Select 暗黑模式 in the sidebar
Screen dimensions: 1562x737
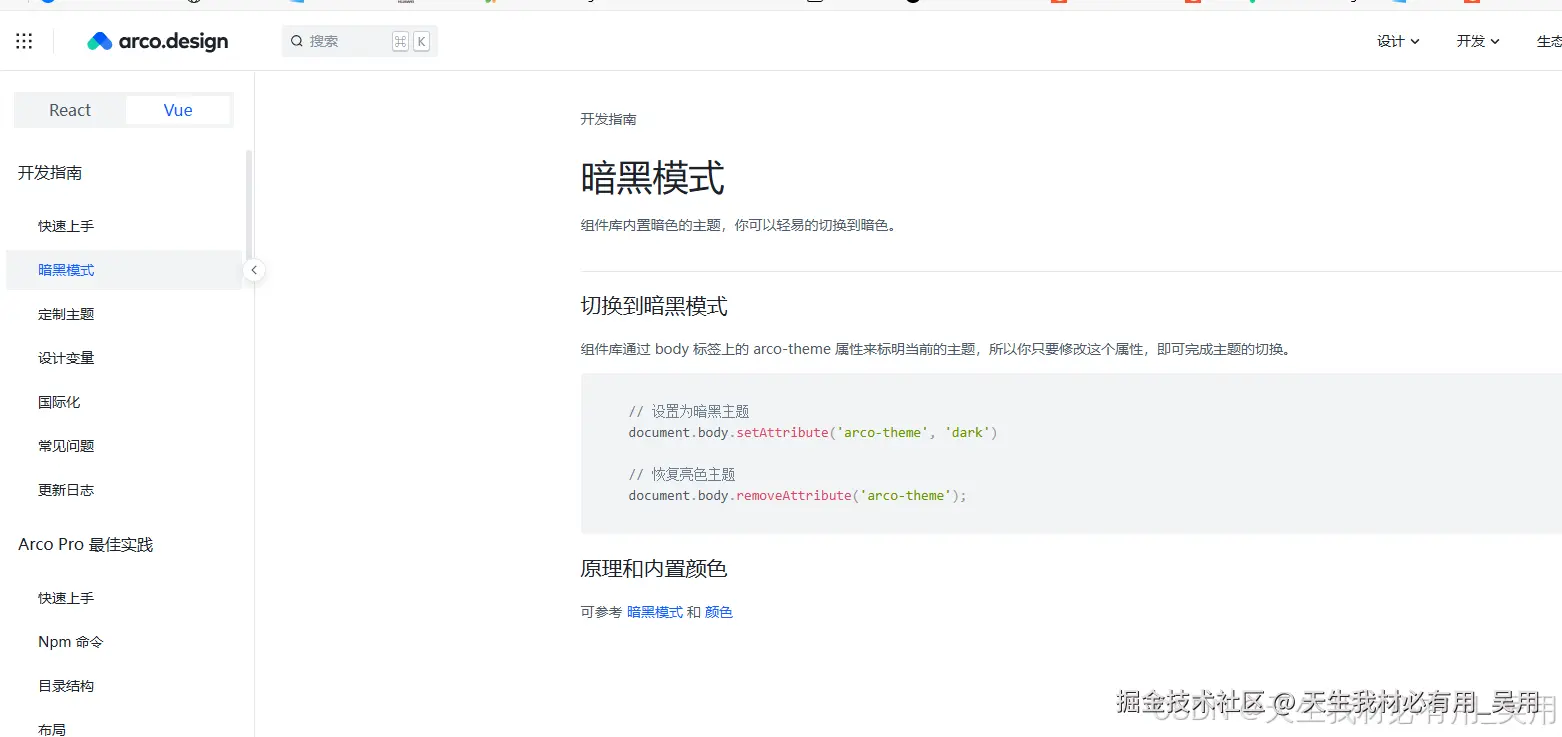(66, 269)
